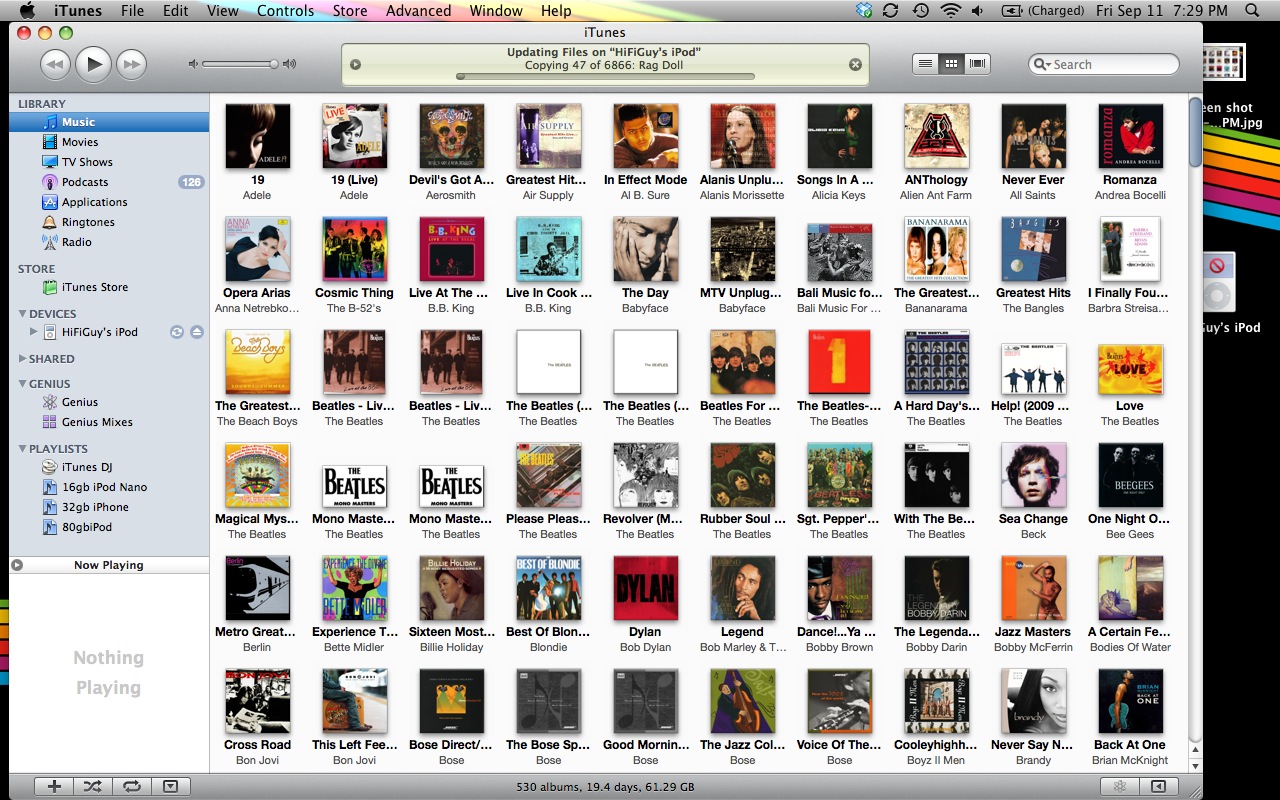Switch to list view
This screenshot has width=1280, height=800.
926,64
